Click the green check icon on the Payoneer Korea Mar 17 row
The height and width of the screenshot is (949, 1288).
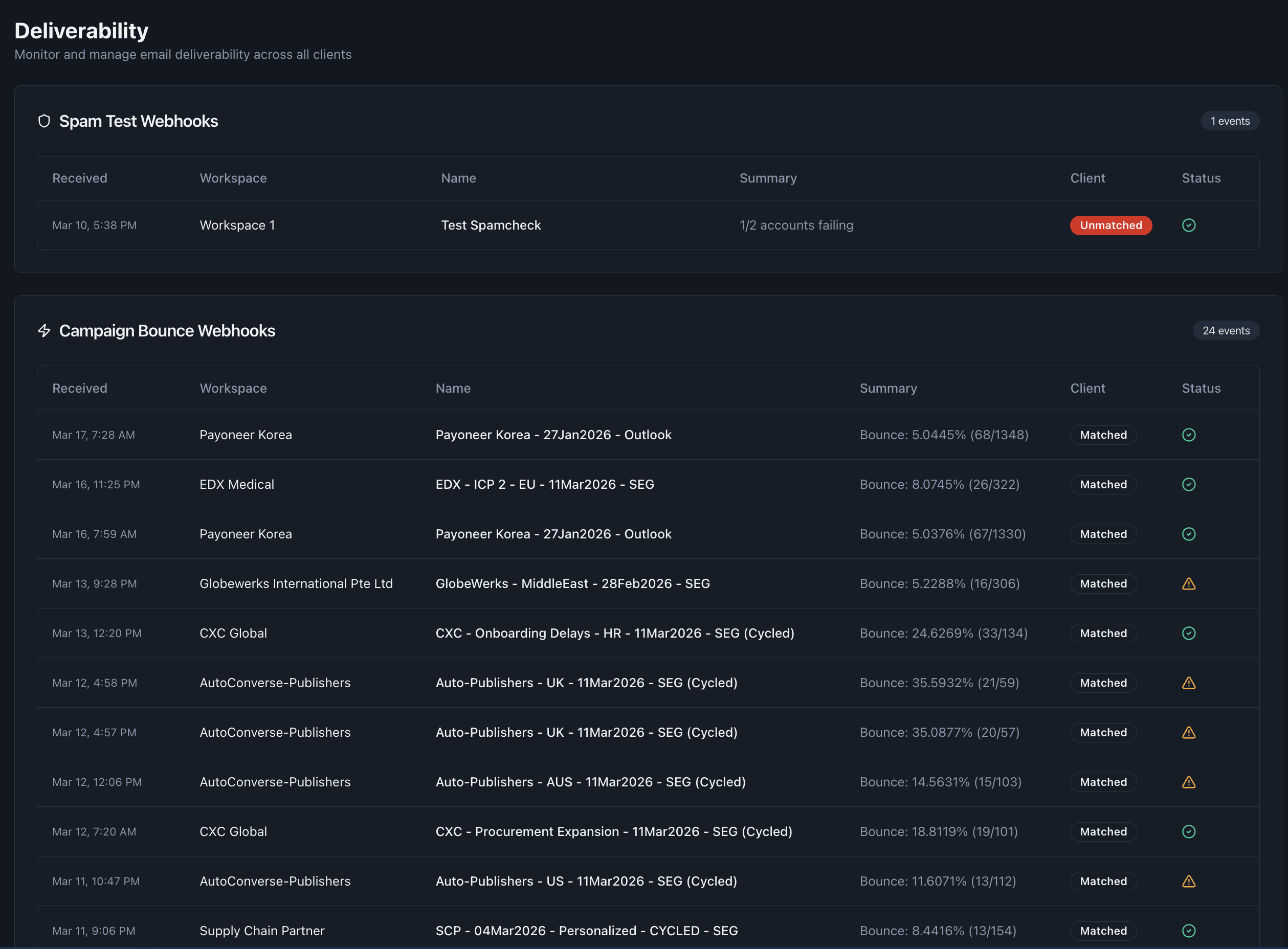tap(1189, 435)
